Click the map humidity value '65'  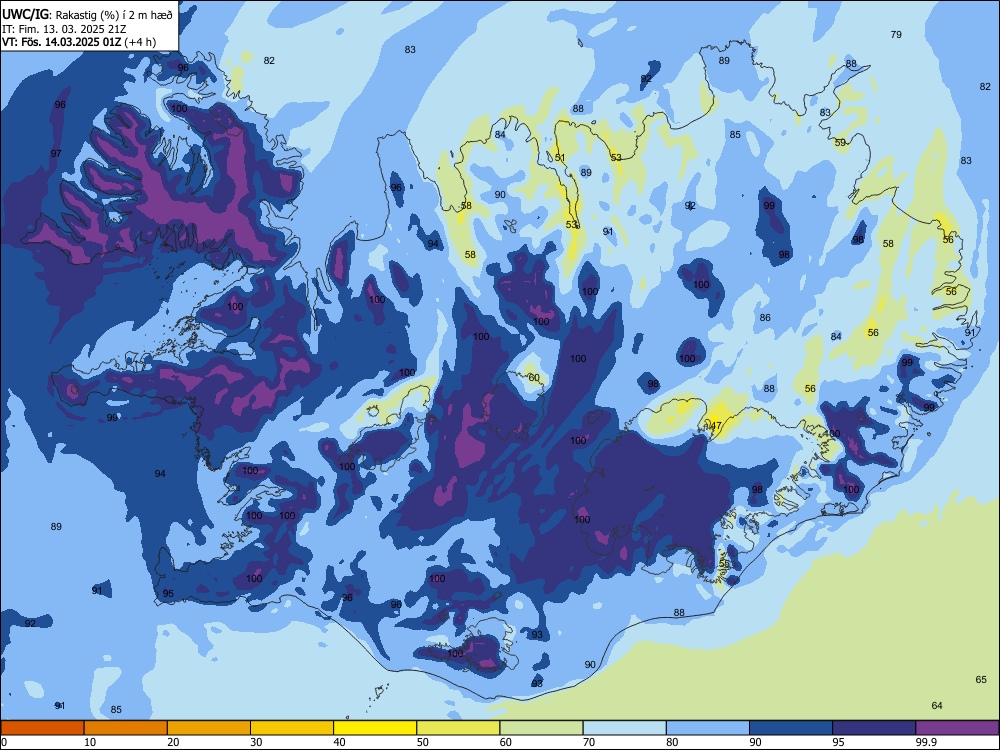[x=981, y=679]
